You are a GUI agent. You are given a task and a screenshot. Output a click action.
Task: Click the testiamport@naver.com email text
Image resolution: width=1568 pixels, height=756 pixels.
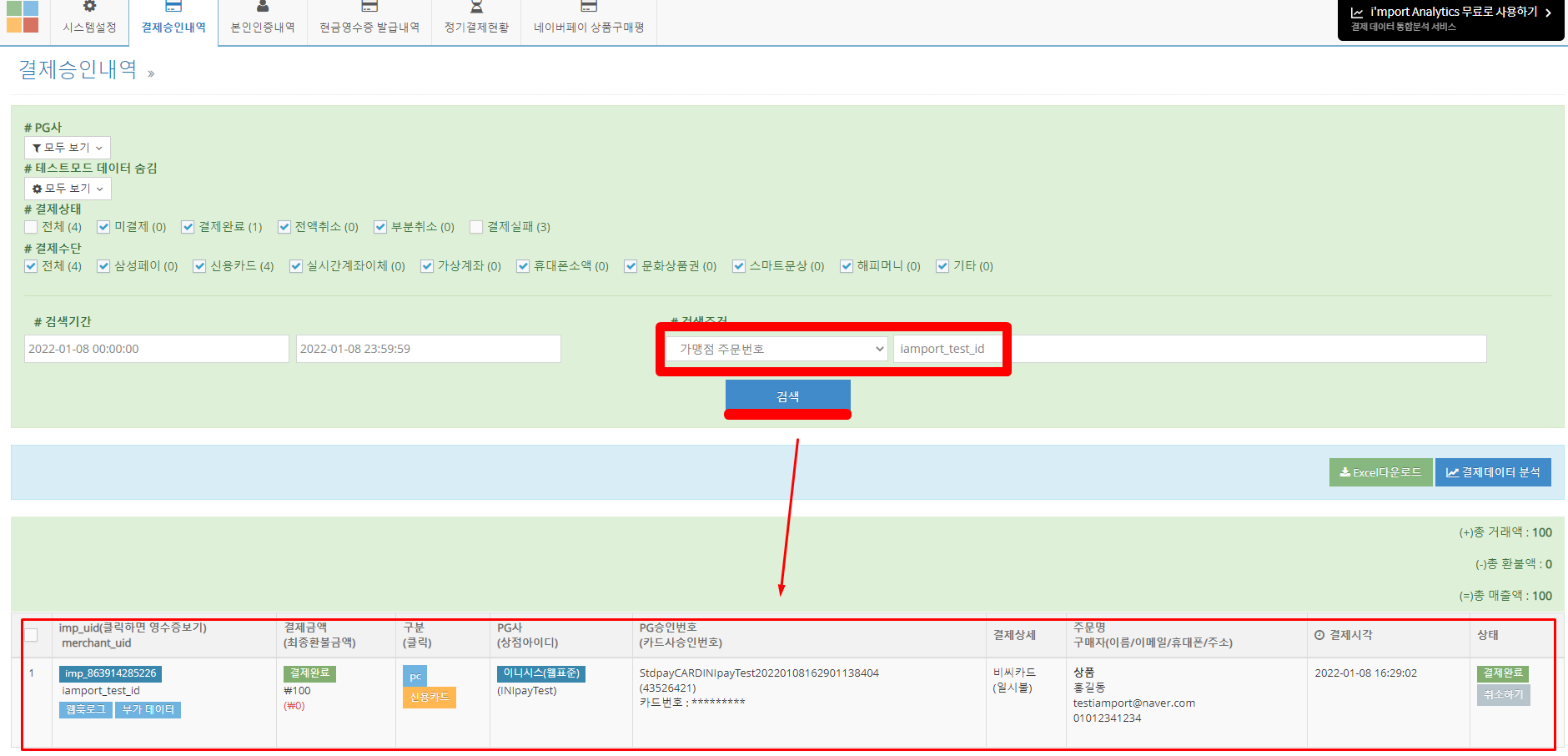(x=1134, y=703)
